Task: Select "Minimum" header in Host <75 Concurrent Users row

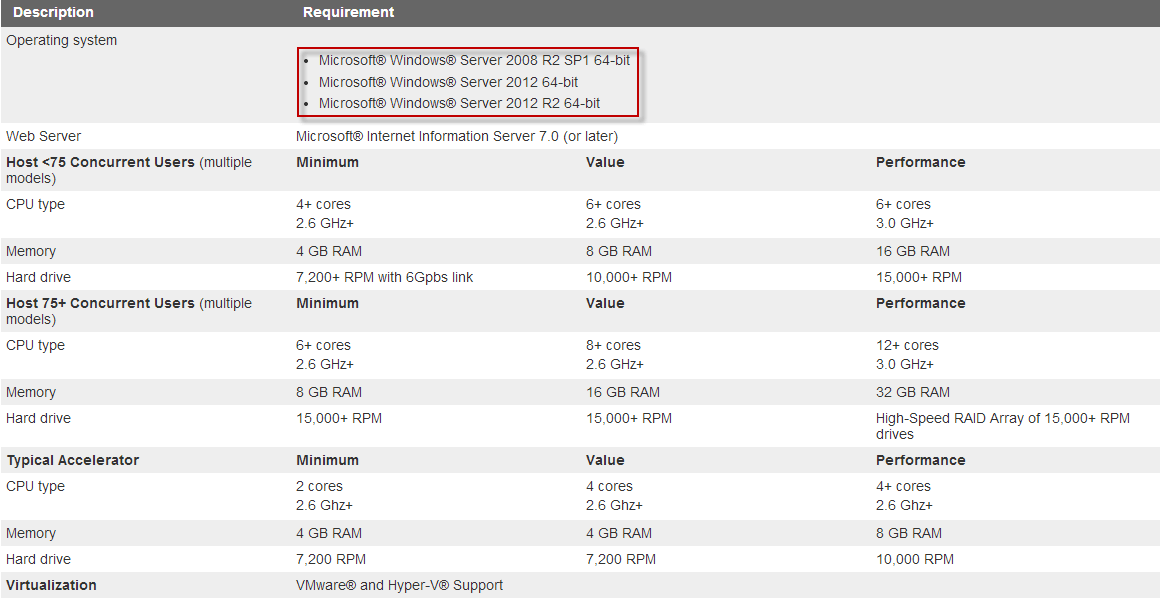Action: (327, 162)
